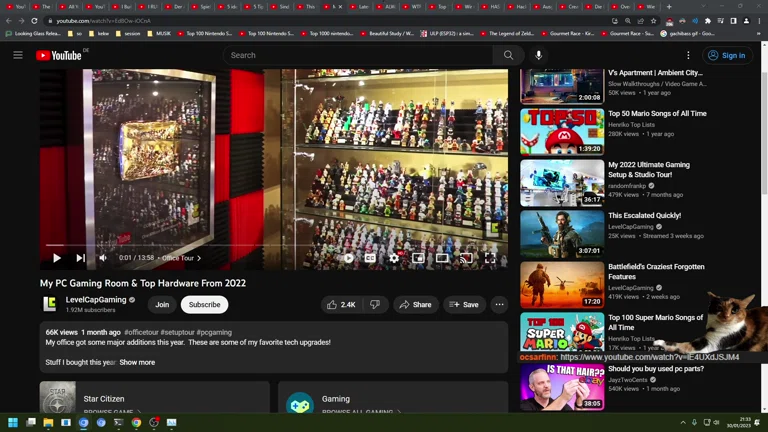
Task: Toggle the autoplay switch
Action: [347, 258]
